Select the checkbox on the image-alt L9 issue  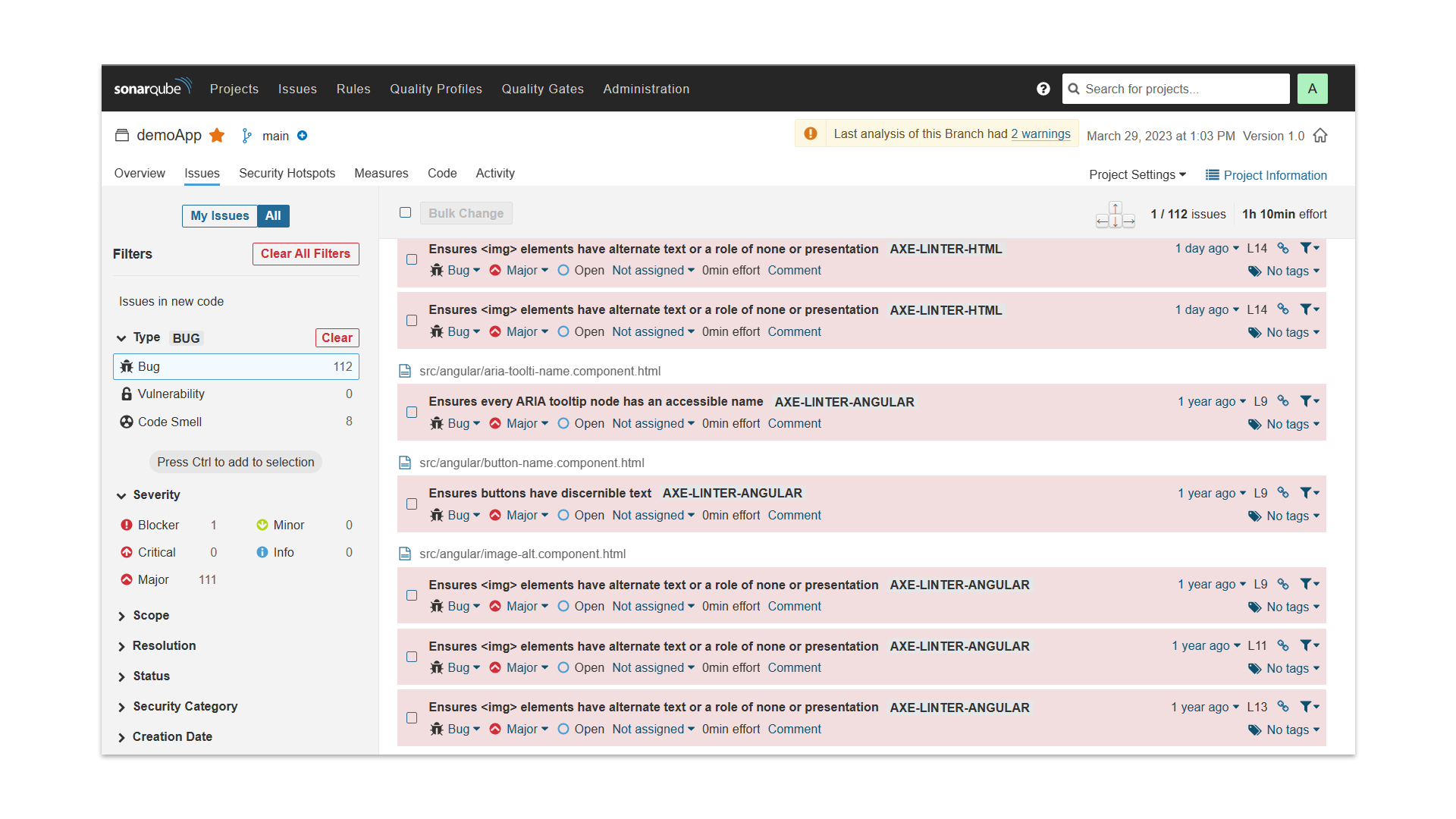coord(412,595)
